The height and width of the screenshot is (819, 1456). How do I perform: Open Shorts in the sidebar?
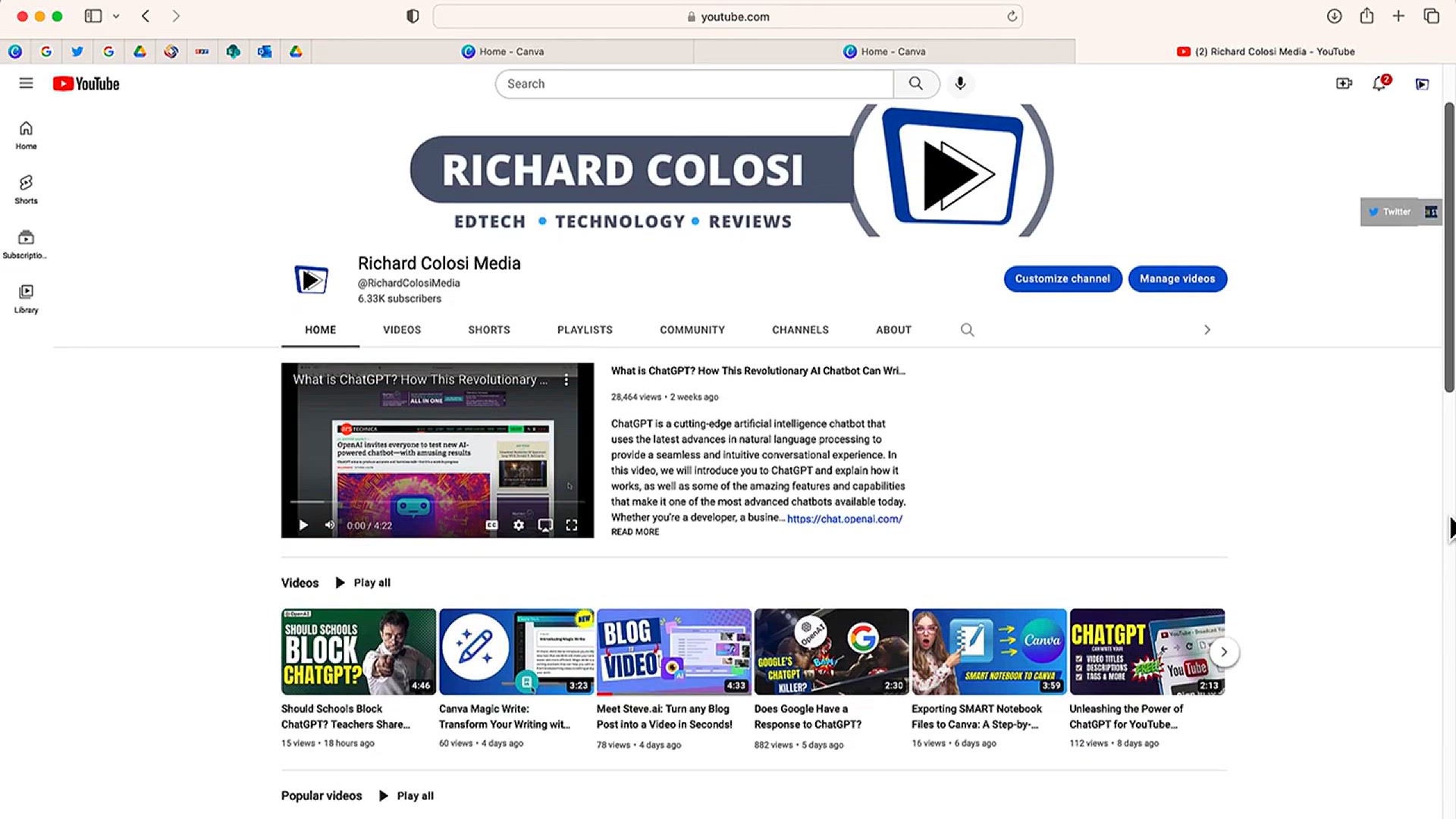(26, 190)
